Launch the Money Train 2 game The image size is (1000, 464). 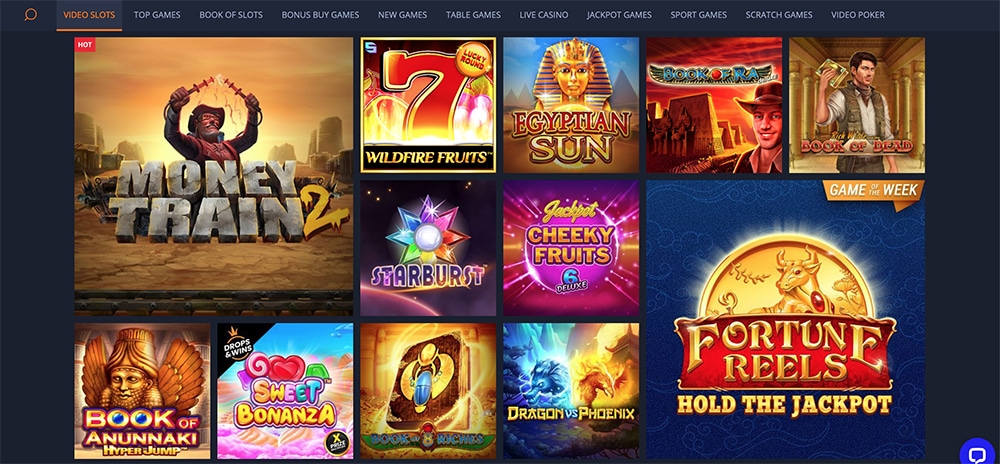(214, 176)
